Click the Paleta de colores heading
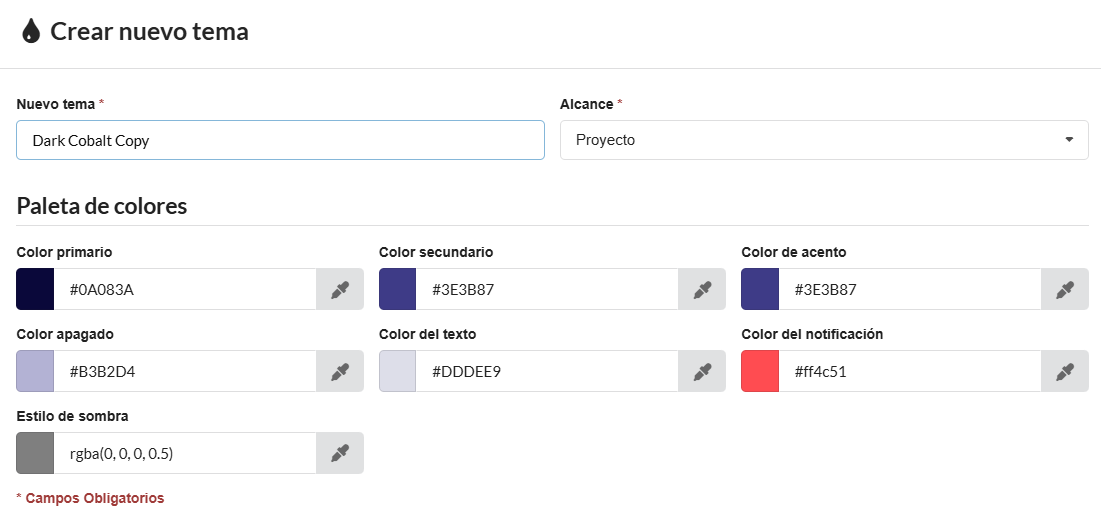 pyautogui.click(x=102, y=206)
